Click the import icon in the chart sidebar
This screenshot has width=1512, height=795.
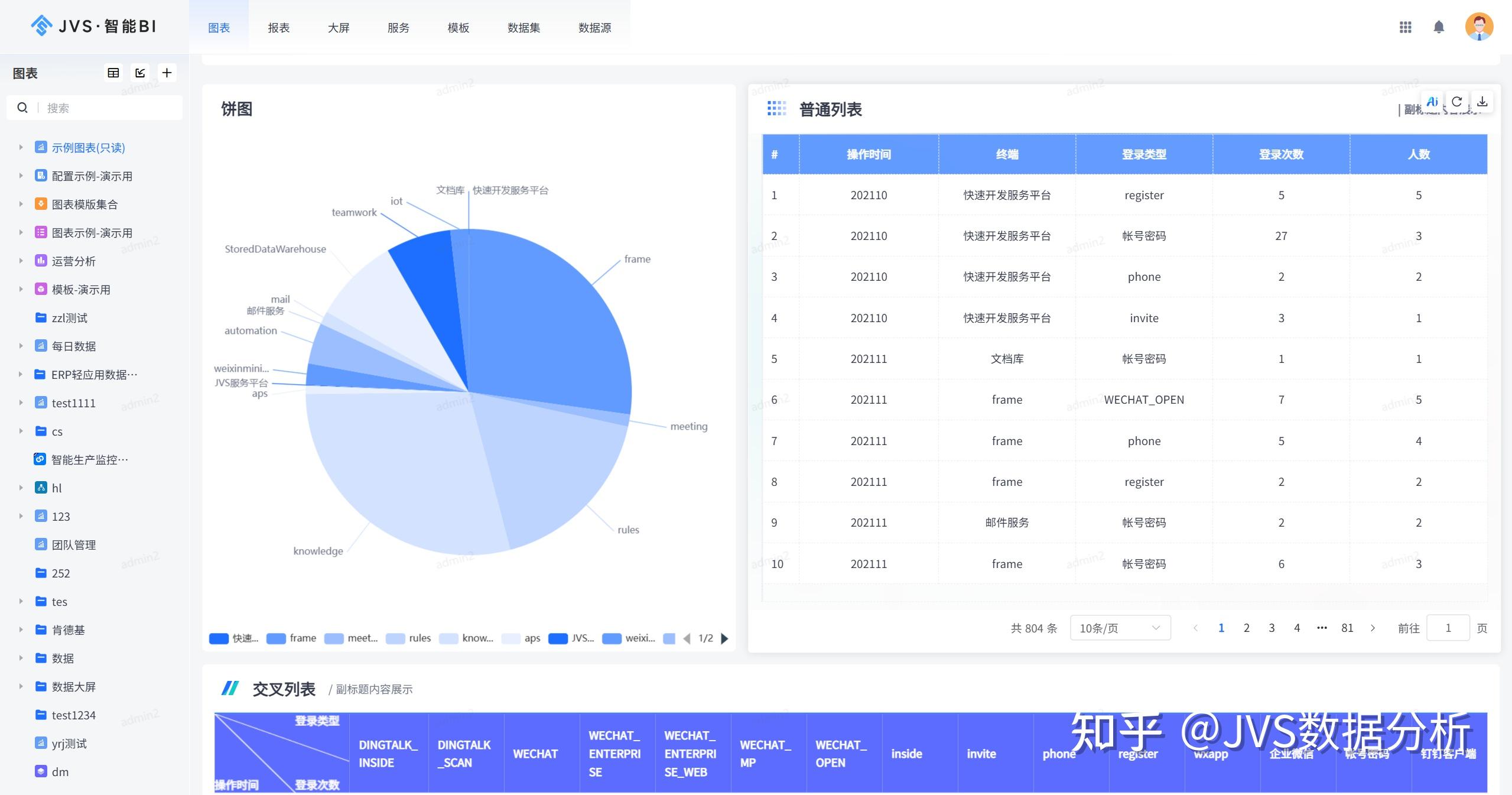(x=140, y=72)
